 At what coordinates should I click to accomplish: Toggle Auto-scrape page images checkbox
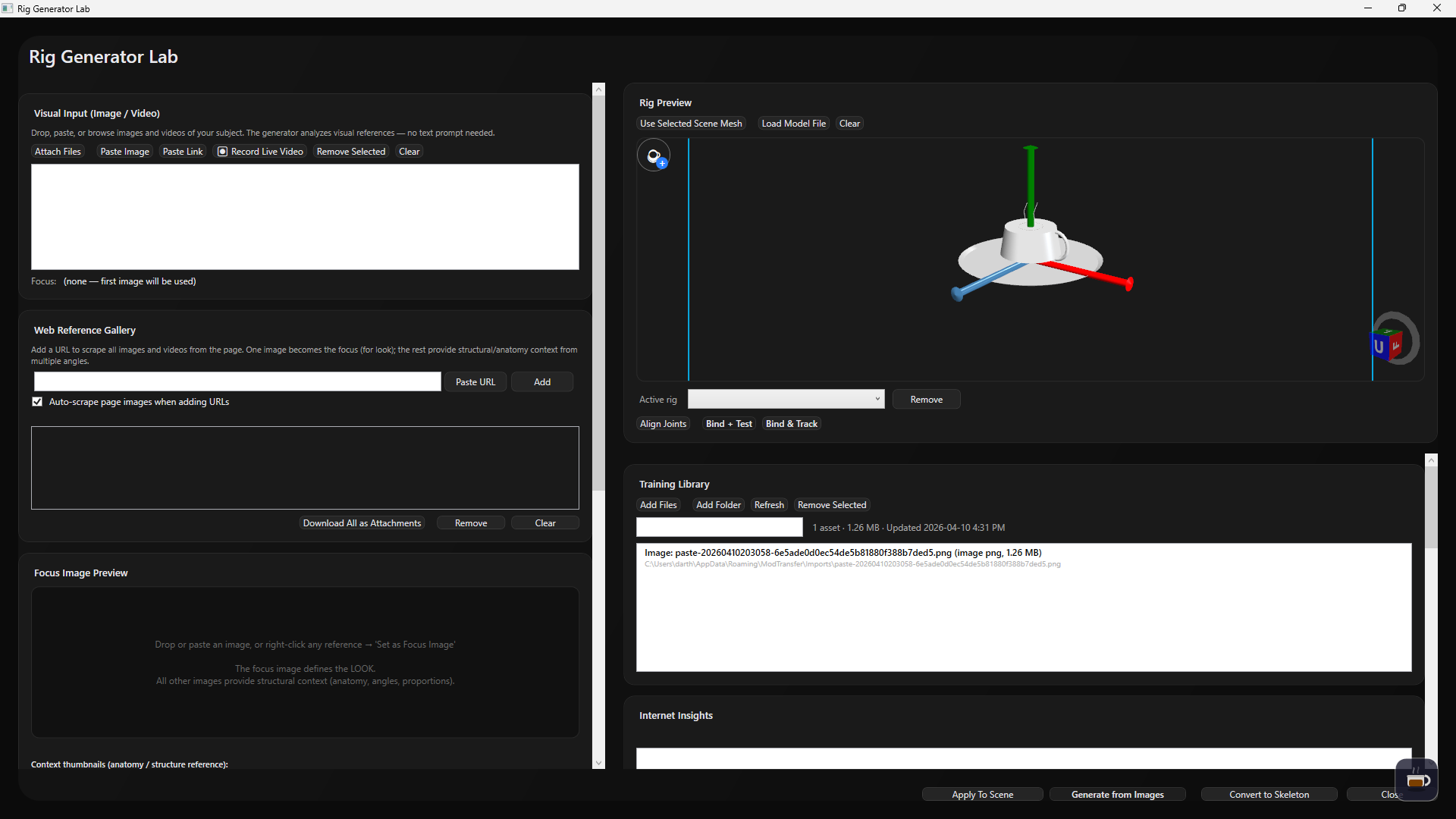[37, 402]
